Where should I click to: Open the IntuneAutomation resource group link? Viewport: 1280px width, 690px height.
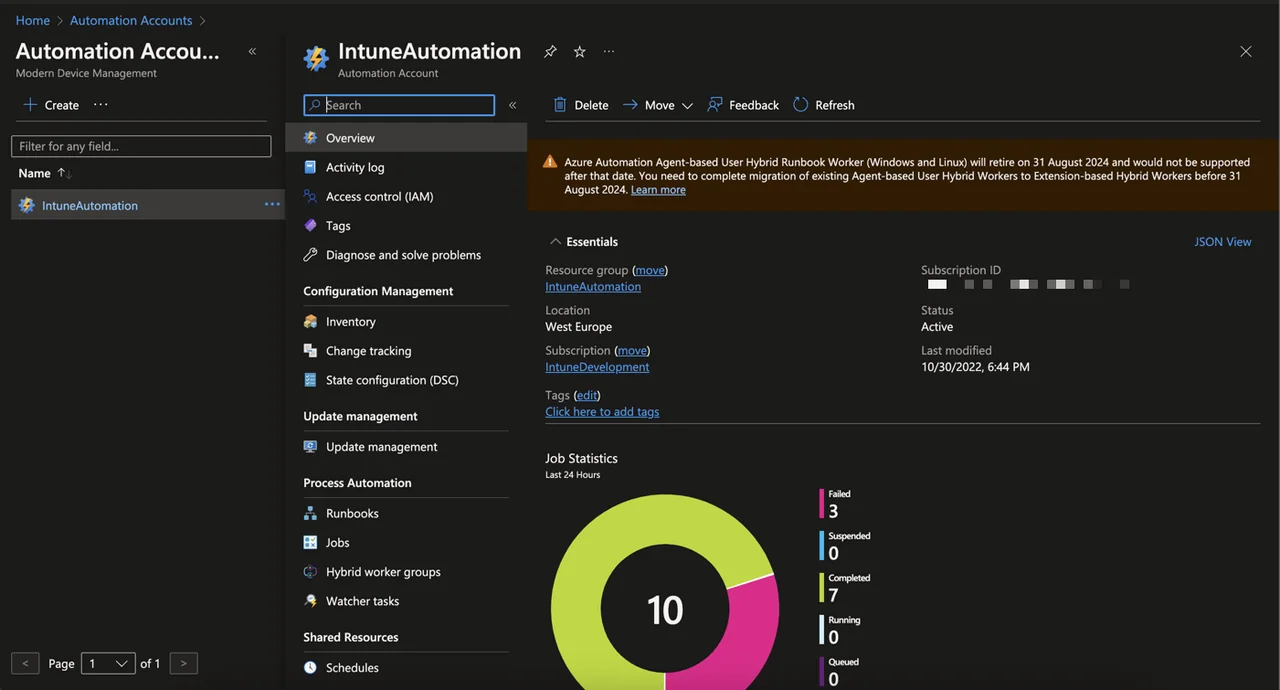pyautogui.click(x=593, y=286)
